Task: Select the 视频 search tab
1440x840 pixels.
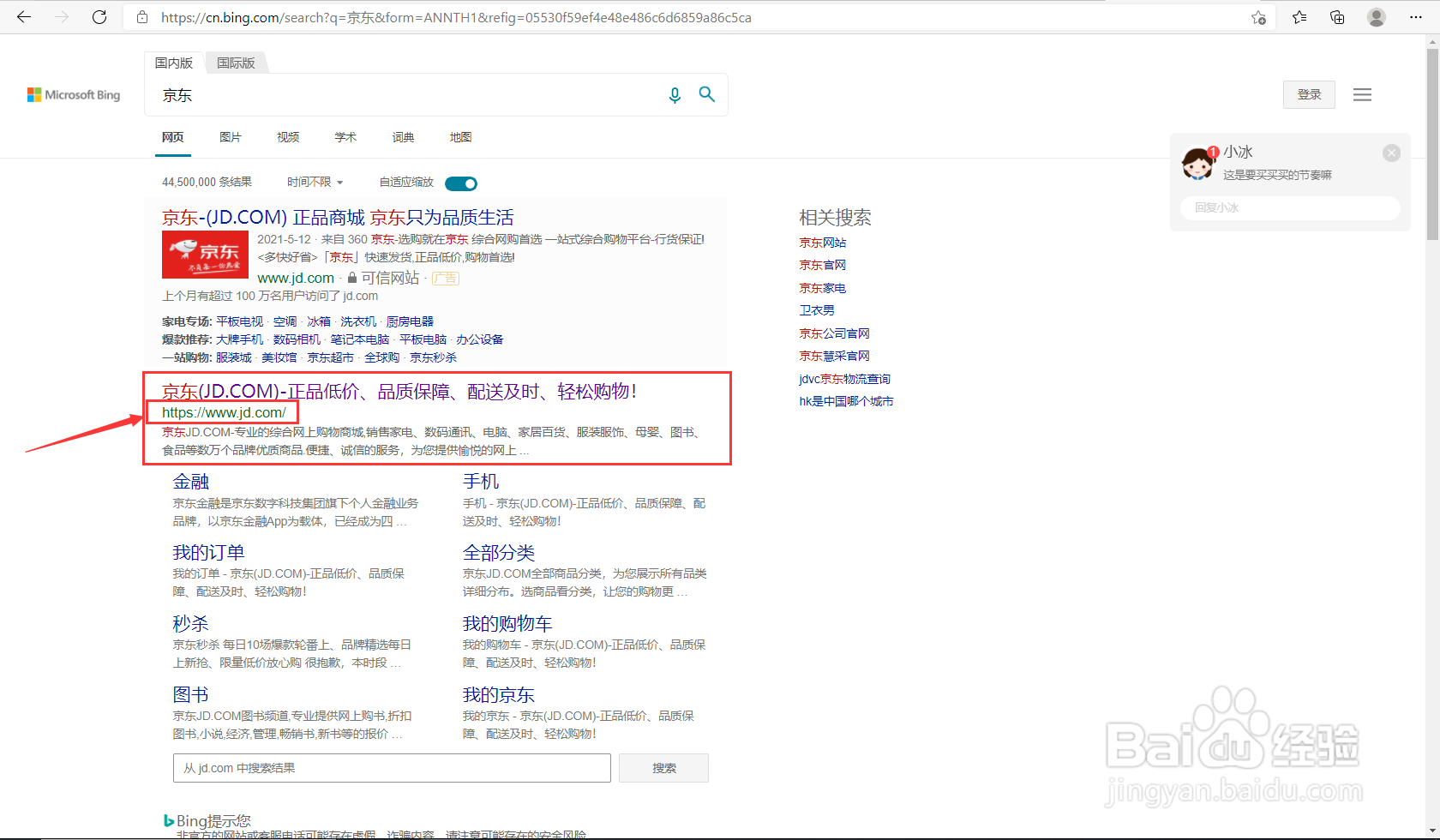Action: 288,137
